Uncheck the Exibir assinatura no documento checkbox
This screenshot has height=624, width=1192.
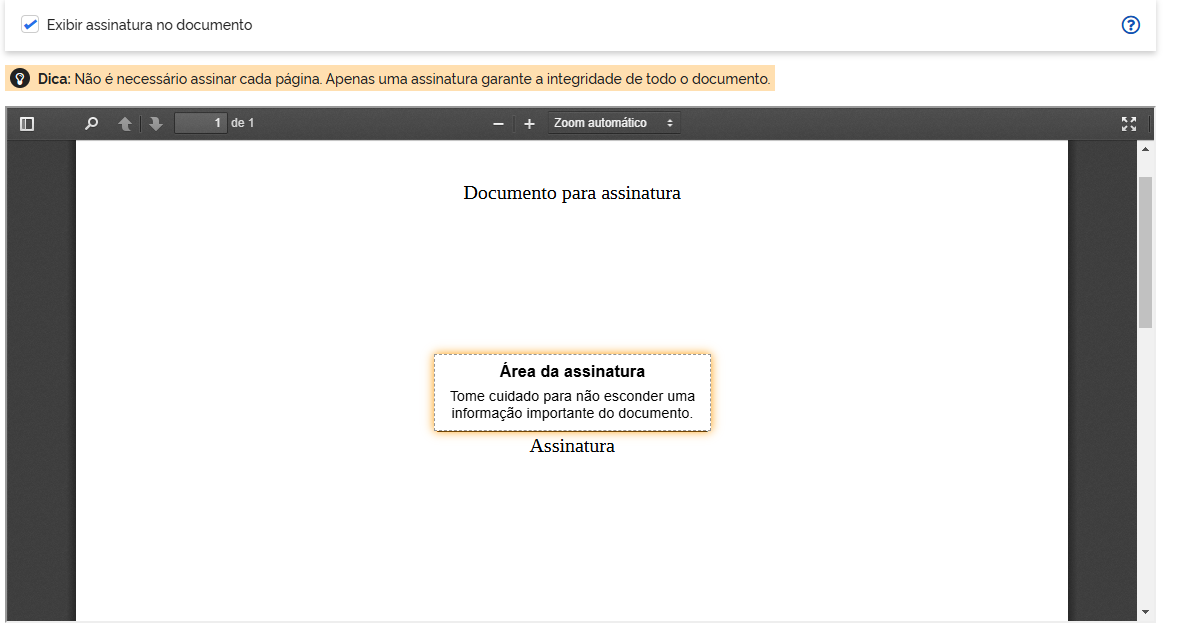click(x=30, y=25)
